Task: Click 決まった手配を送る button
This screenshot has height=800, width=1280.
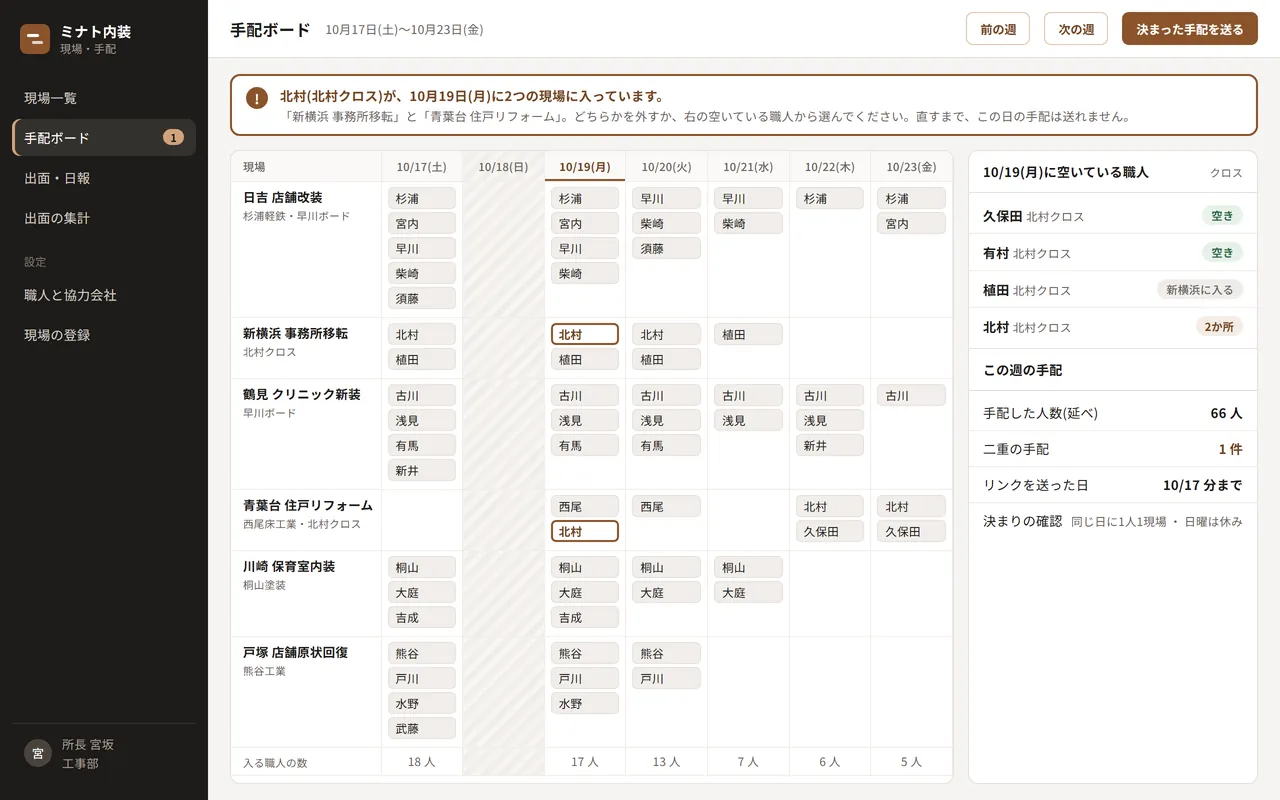Action: click(x=1190, y=29)
